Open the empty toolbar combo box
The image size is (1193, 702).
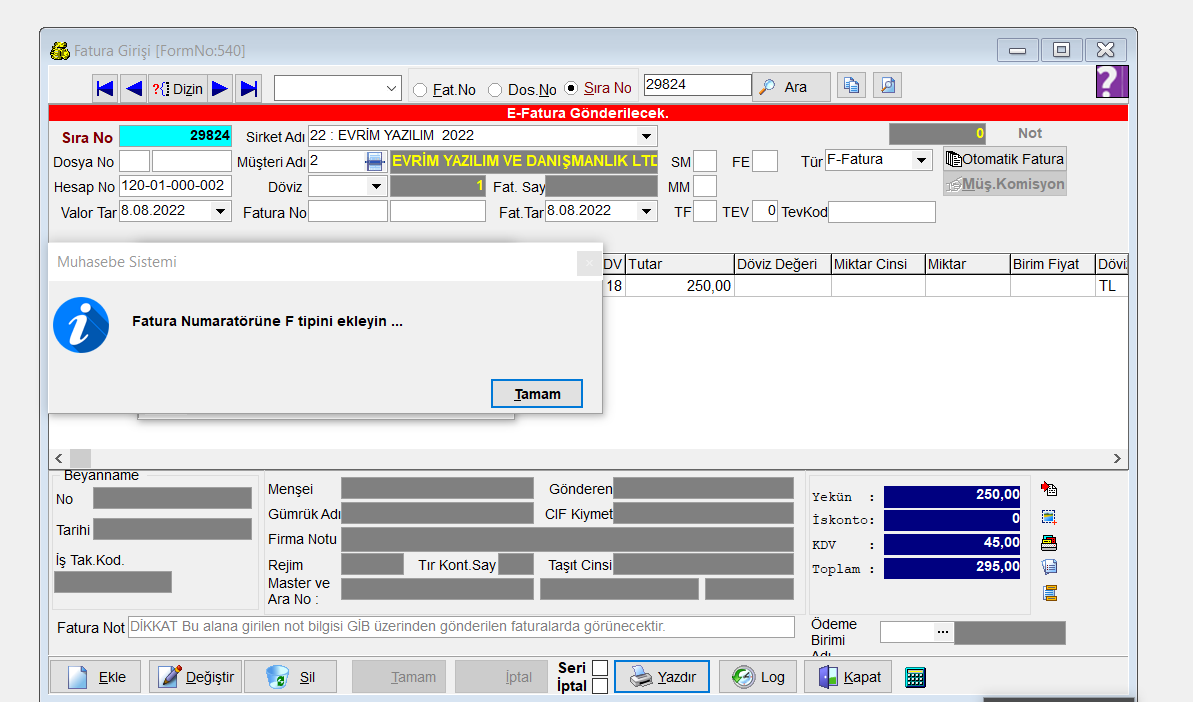click(x=338, y=88)
